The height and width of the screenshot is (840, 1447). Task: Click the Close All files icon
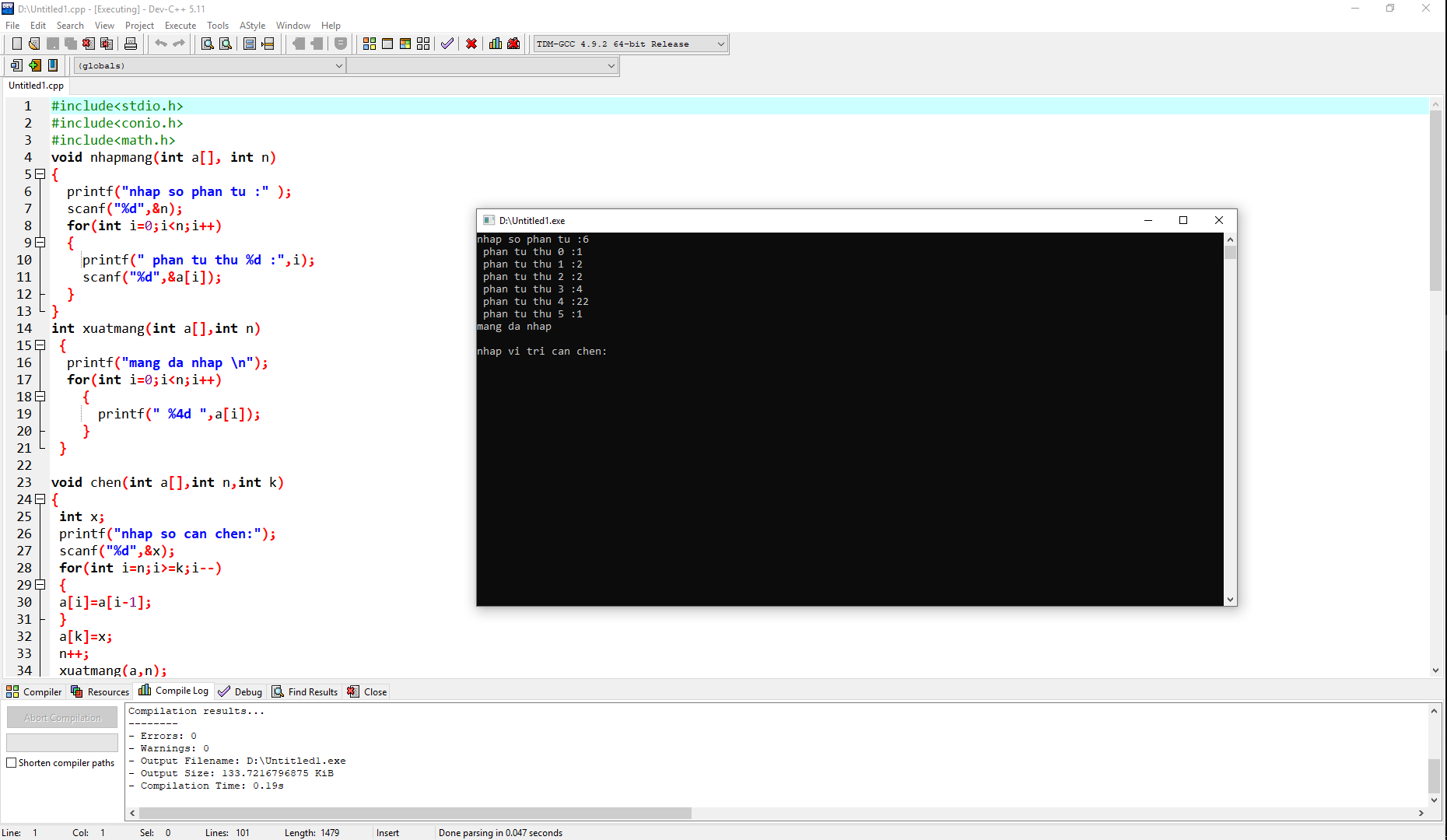point(107,44)
